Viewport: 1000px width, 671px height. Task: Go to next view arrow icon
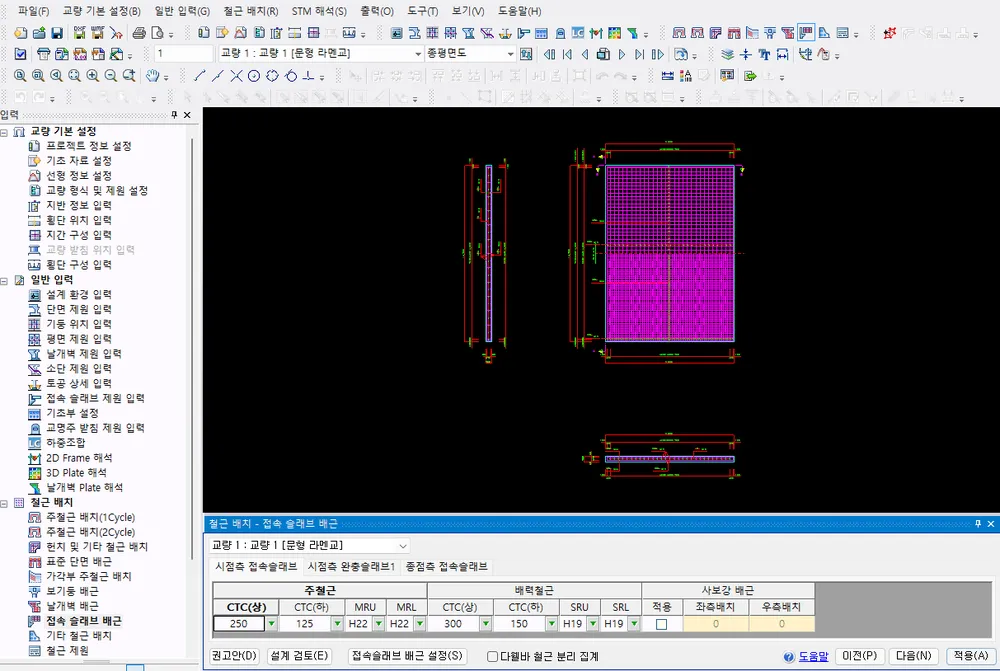coord(622,54)
